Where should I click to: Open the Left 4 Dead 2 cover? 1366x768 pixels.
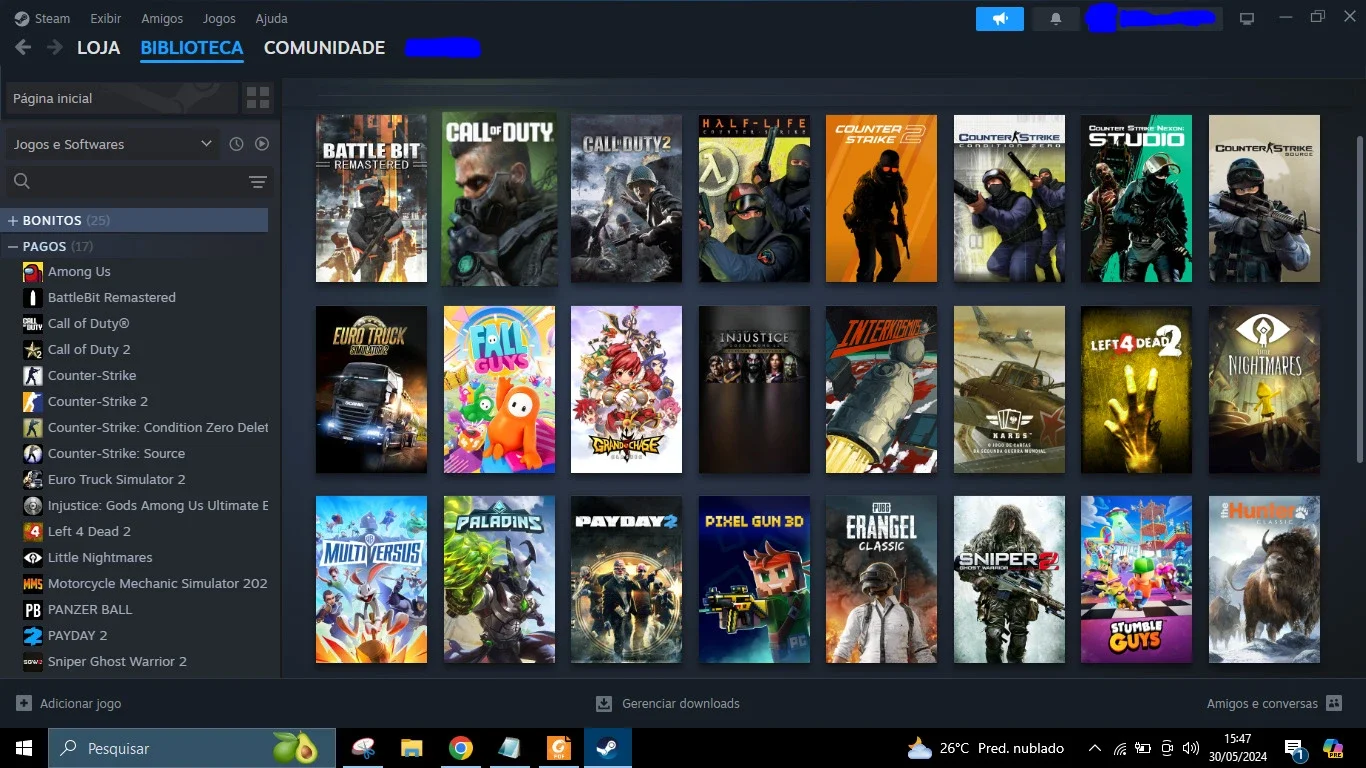pos(1136,389)
